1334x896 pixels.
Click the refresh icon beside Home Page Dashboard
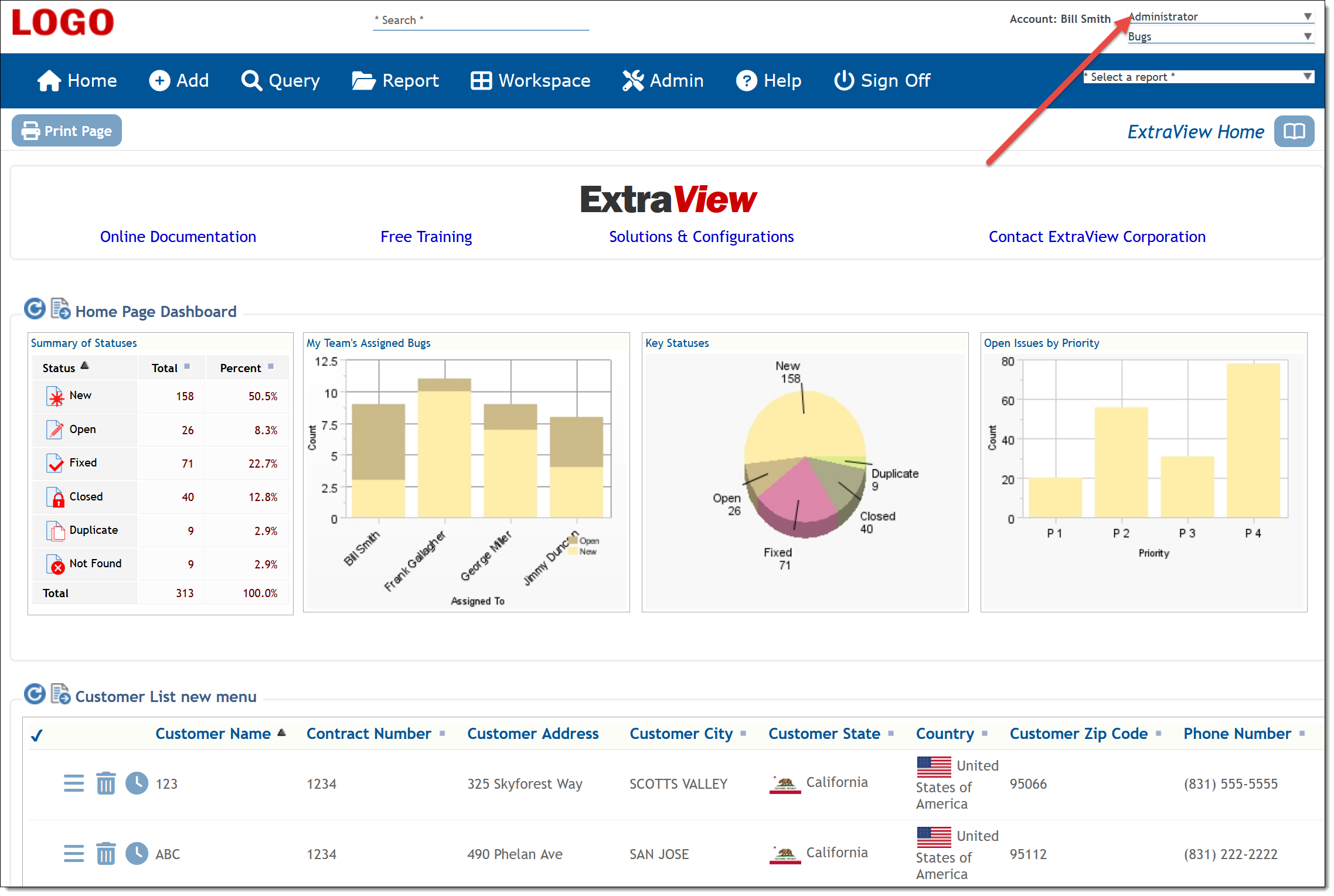pyautogui.click(x=35, y=309)
